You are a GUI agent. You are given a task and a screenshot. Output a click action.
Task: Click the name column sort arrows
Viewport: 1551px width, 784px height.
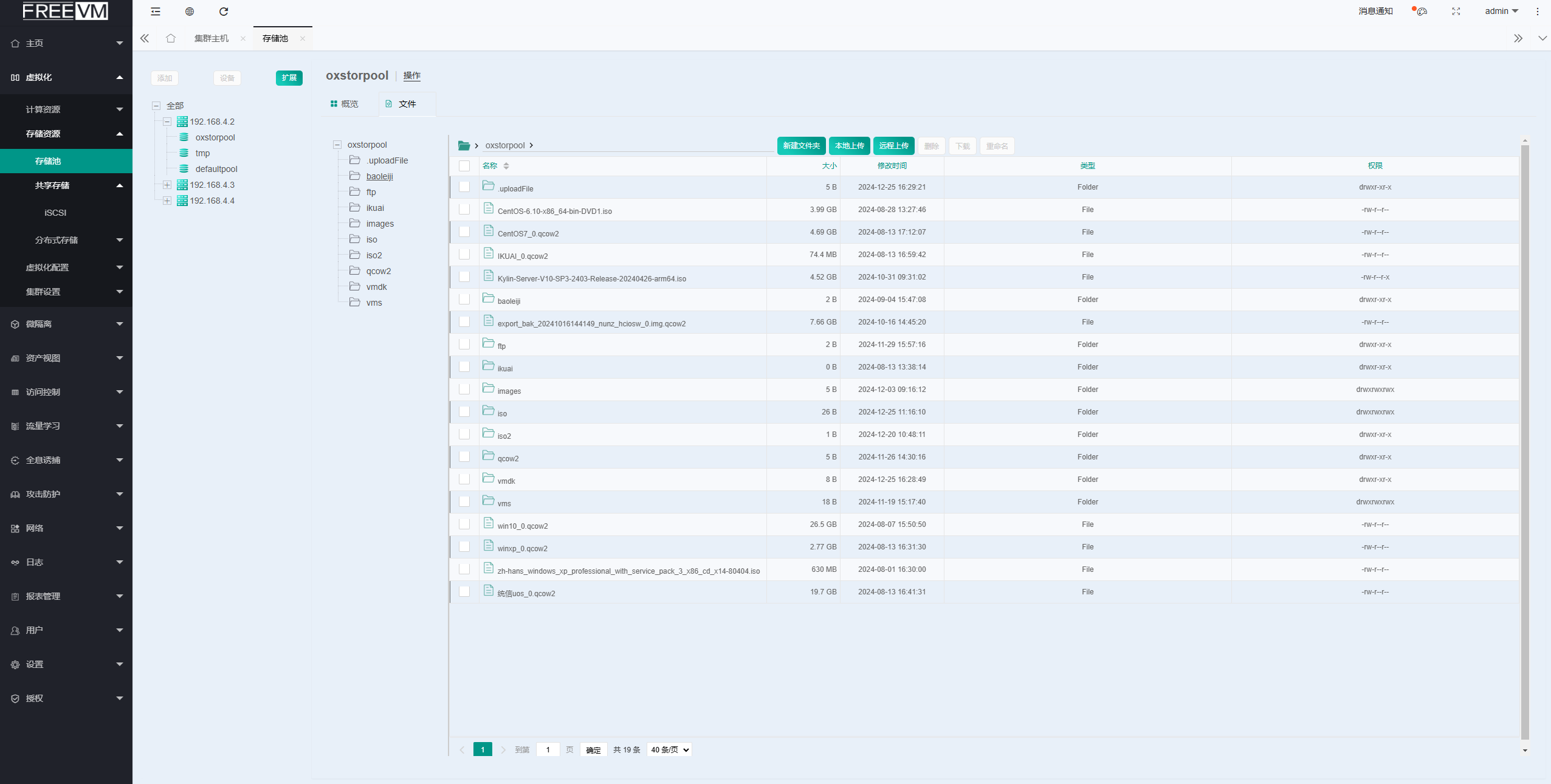click(506, 166)
